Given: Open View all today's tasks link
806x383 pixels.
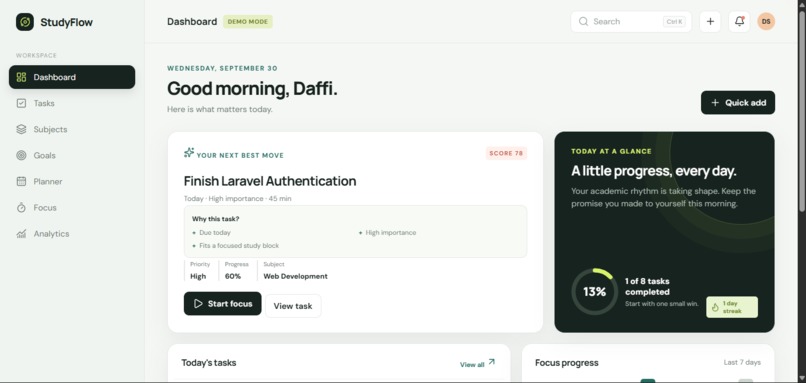Looking at the screenshot, I should [x=478, y=364].
